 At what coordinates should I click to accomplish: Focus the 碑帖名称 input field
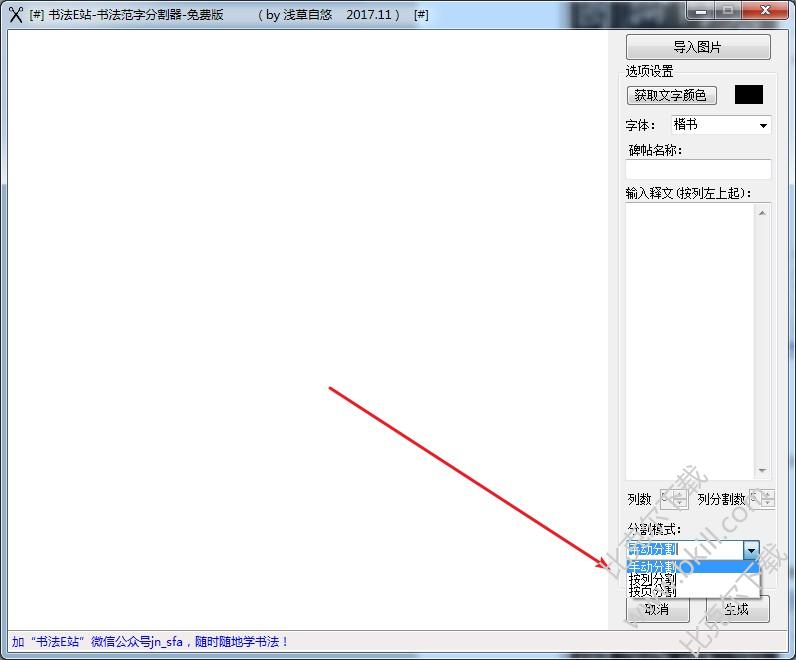tap(698, 169)
